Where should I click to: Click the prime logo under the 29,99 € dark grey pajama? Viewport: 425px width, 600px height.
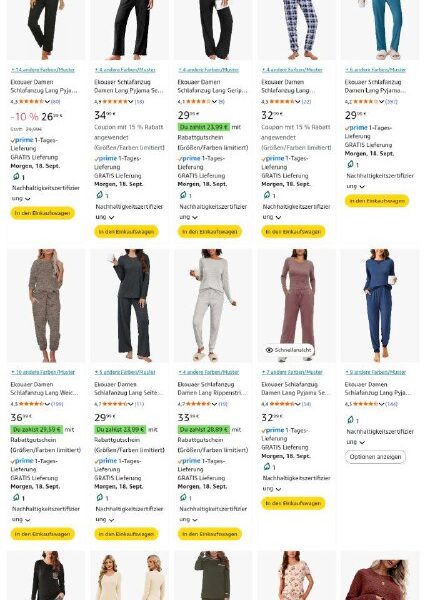coord(106,461)
